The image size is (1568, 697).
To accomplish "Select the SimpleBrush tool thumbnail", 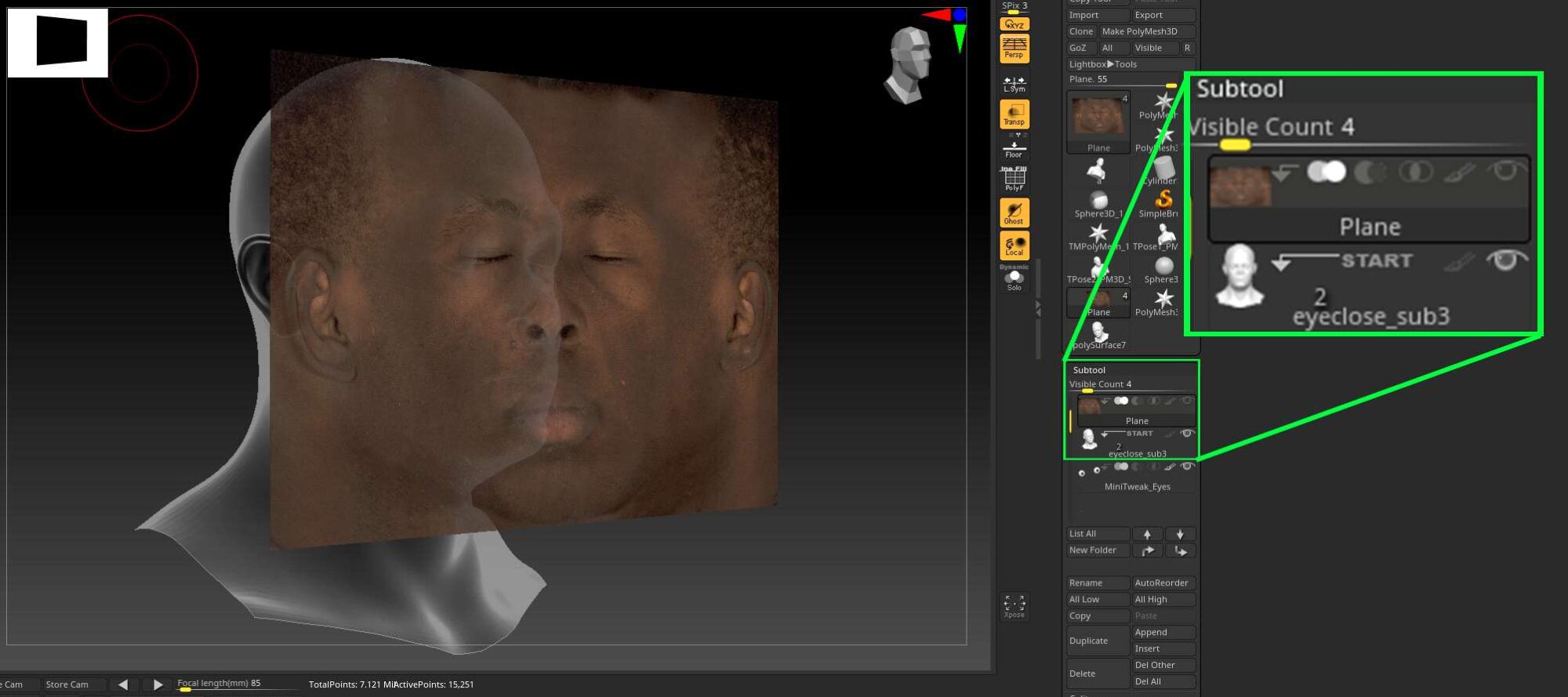I will click(1163, 201).
